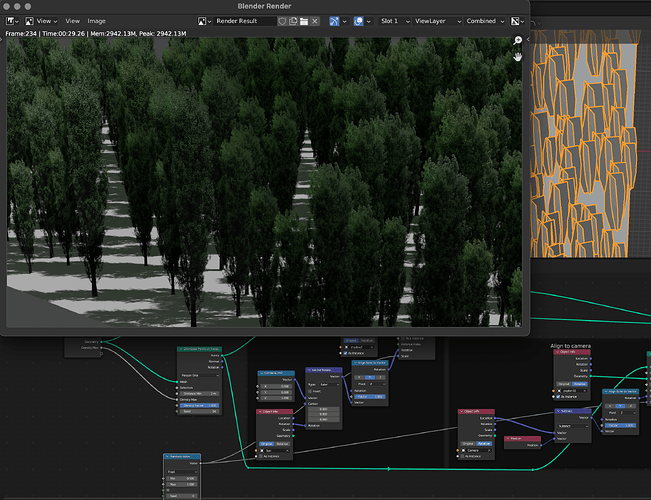Collapse the Combine XYZ node
Image resolution: width=651 pixels, height=500 pixels.
(x=261, y=373)
